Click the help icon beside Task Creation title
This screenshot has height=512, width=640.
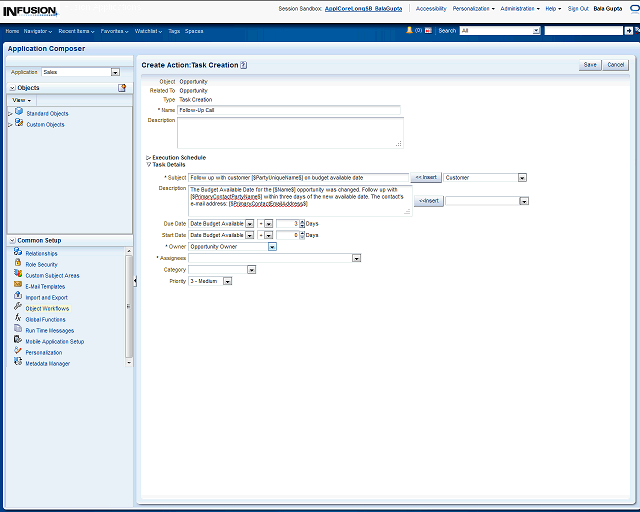244,65
